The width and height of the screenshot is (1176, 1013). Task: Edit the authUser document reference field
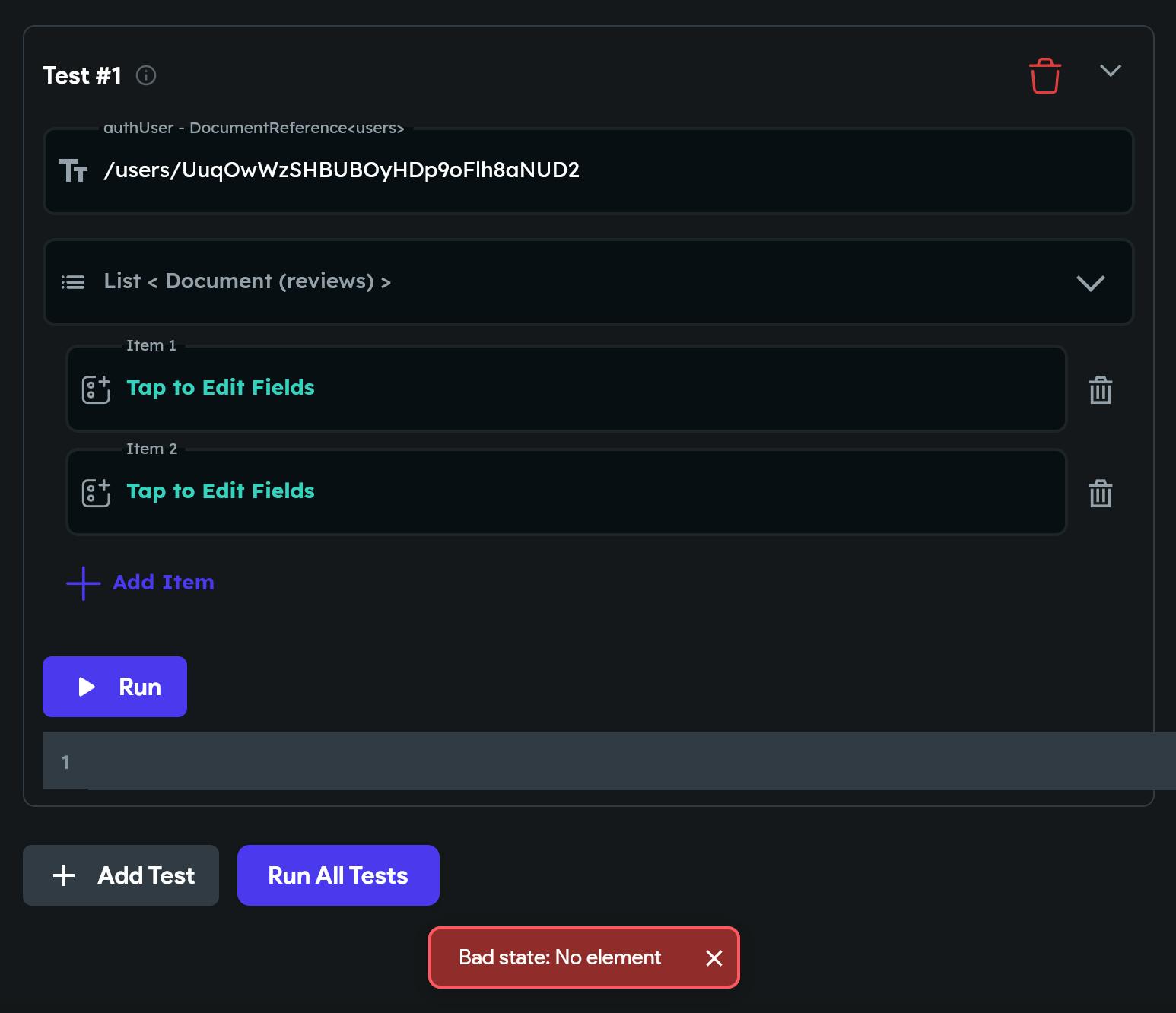click(609, 170)
